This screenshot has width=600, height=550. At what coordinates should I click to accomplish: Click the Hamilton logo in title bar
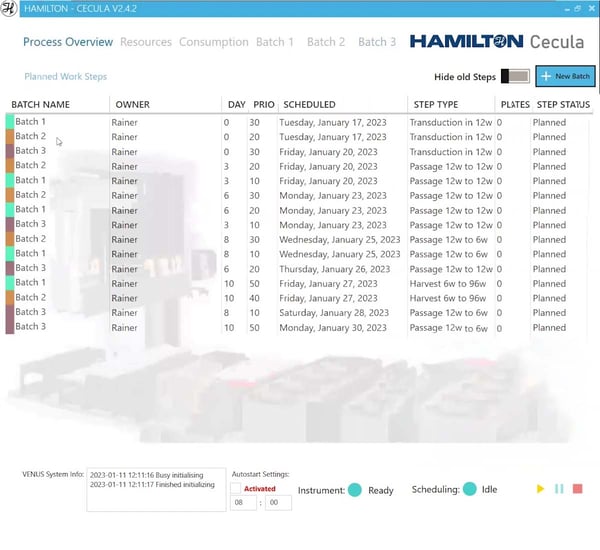click(10, 9)
